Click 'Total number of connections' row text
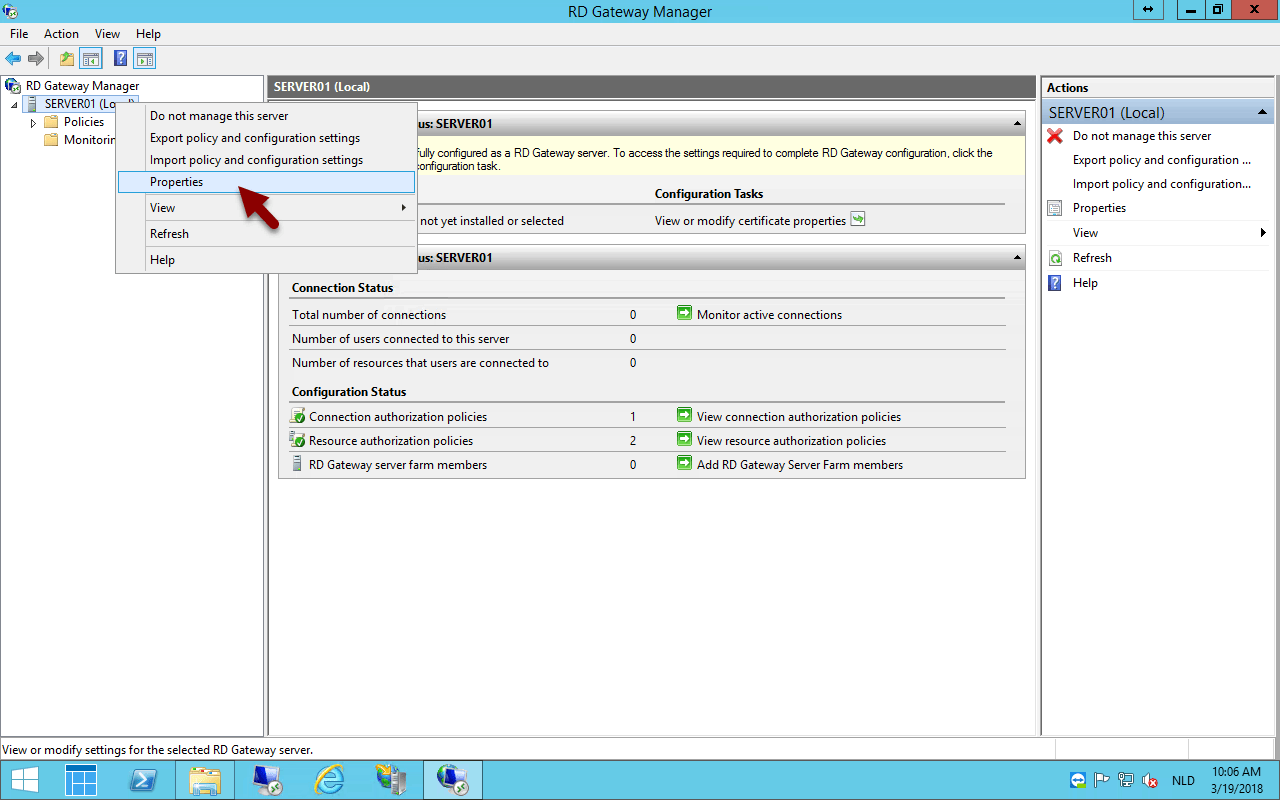The width and height of the screenshot is (1280, 800). (369, 315)
